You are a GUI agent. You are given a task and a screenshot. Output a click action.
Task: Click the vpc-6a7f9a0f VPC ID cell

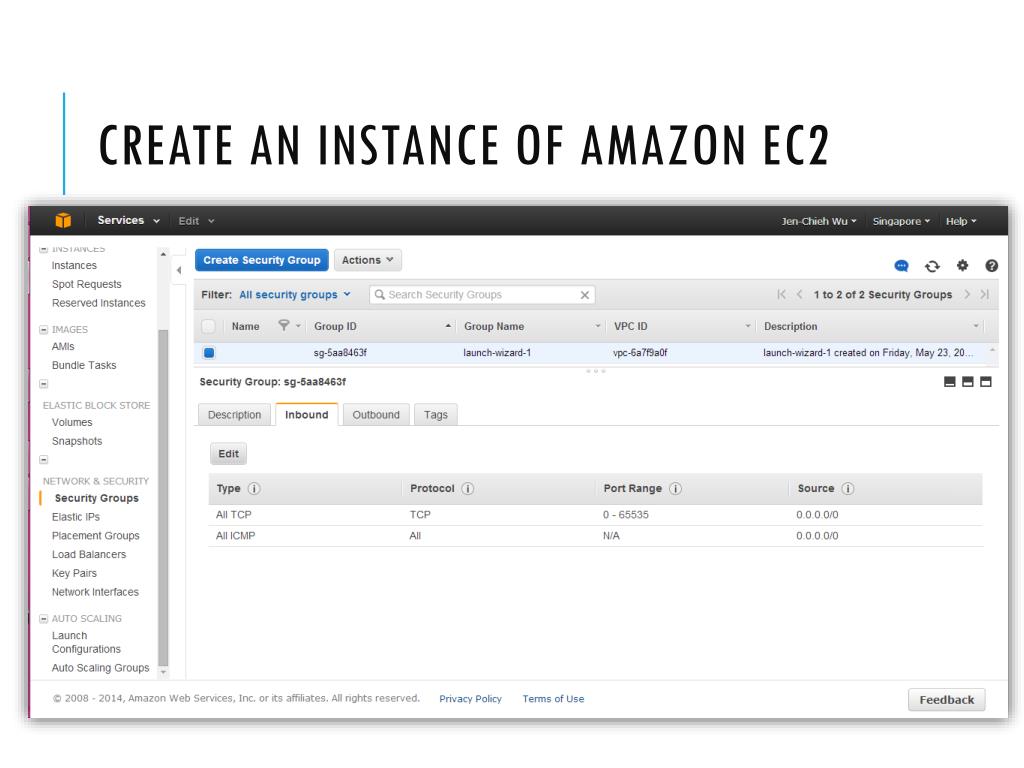[640, 353]
